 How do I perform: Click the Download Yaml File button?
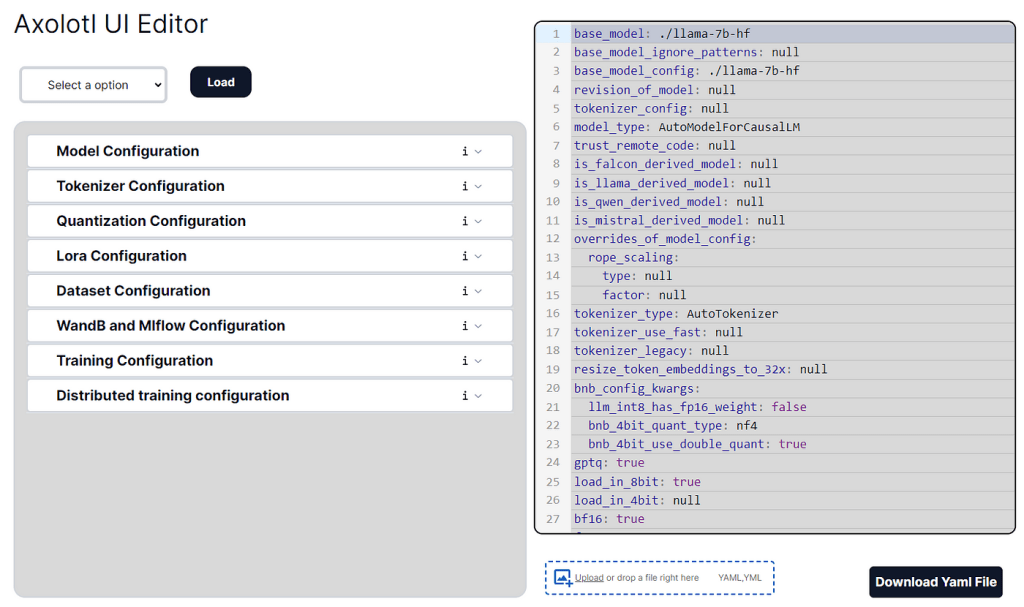(935, 582)
